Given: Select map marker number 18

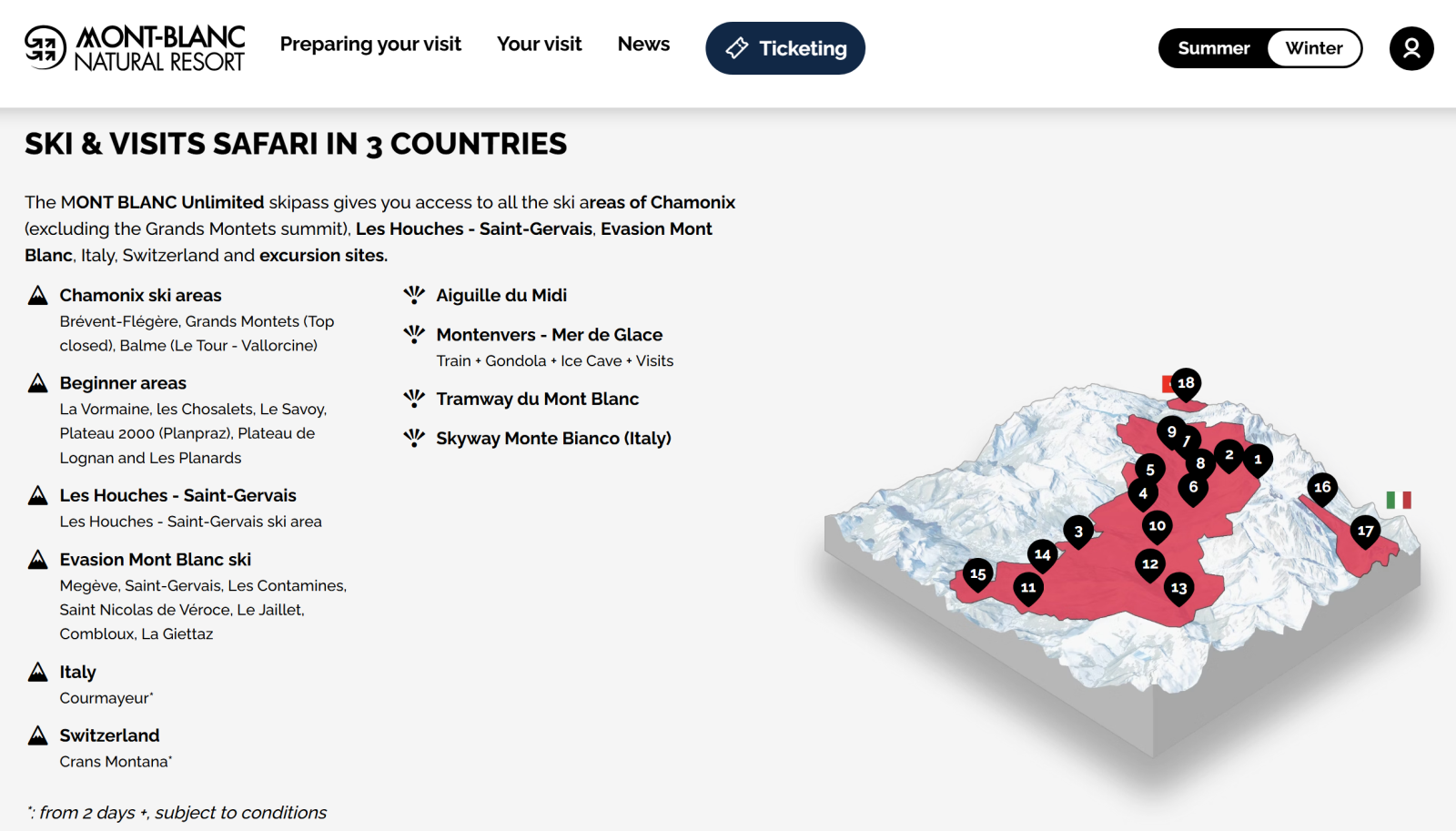Looking at the screenshot, I should (x=1185, y=383).
